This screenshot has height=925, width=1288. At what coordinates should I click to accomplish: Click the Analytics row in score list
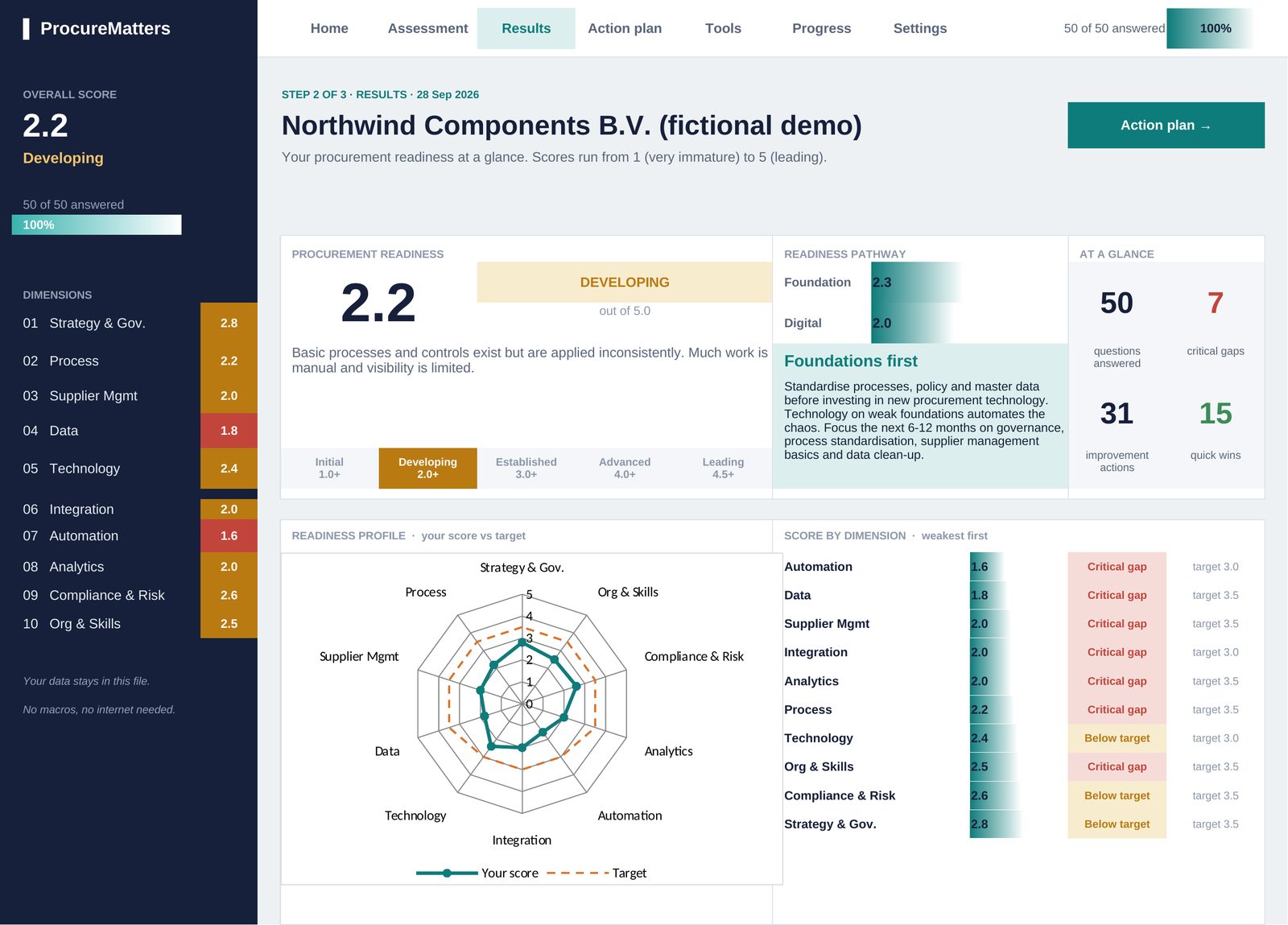(1018, 681)
